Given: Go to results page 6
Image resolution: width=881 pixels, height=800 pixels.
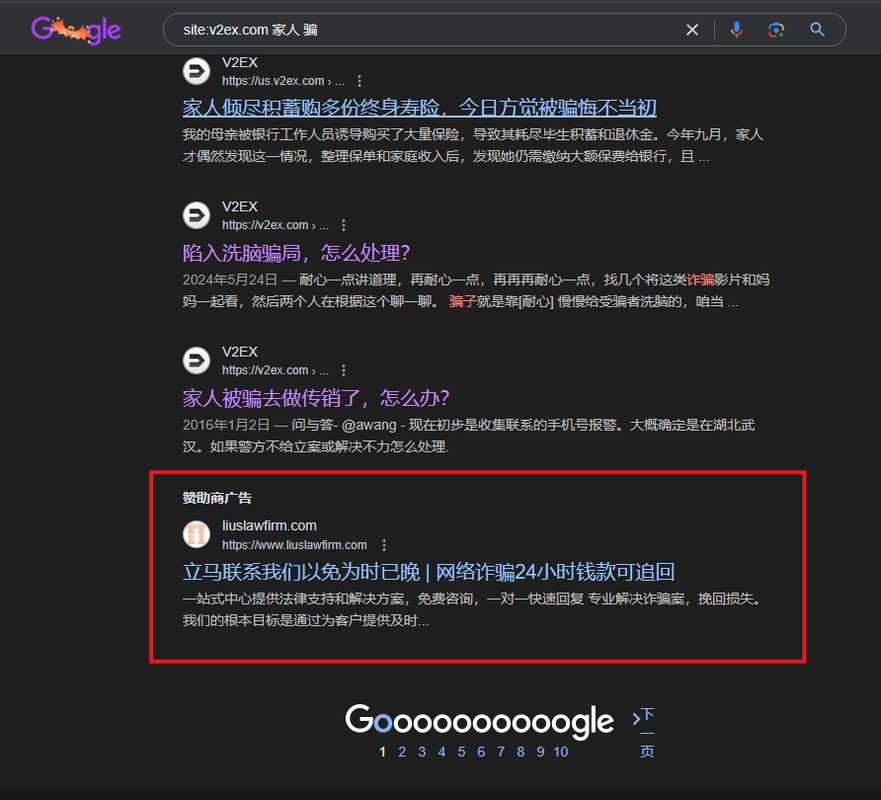Looking at the screenshot, I should pos(481,752).
